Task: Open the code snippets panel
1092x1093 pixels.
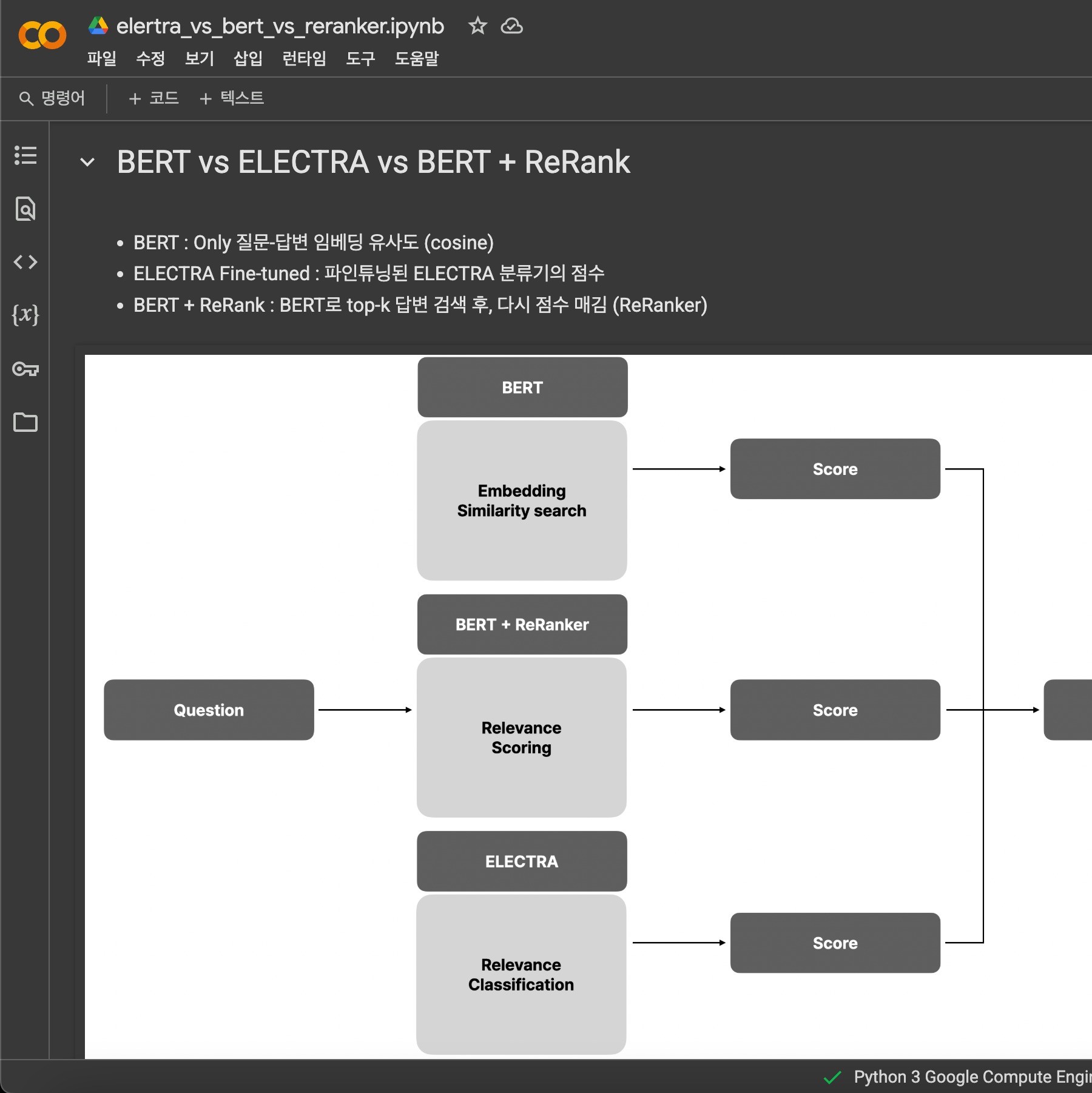Action: point(25,262)
